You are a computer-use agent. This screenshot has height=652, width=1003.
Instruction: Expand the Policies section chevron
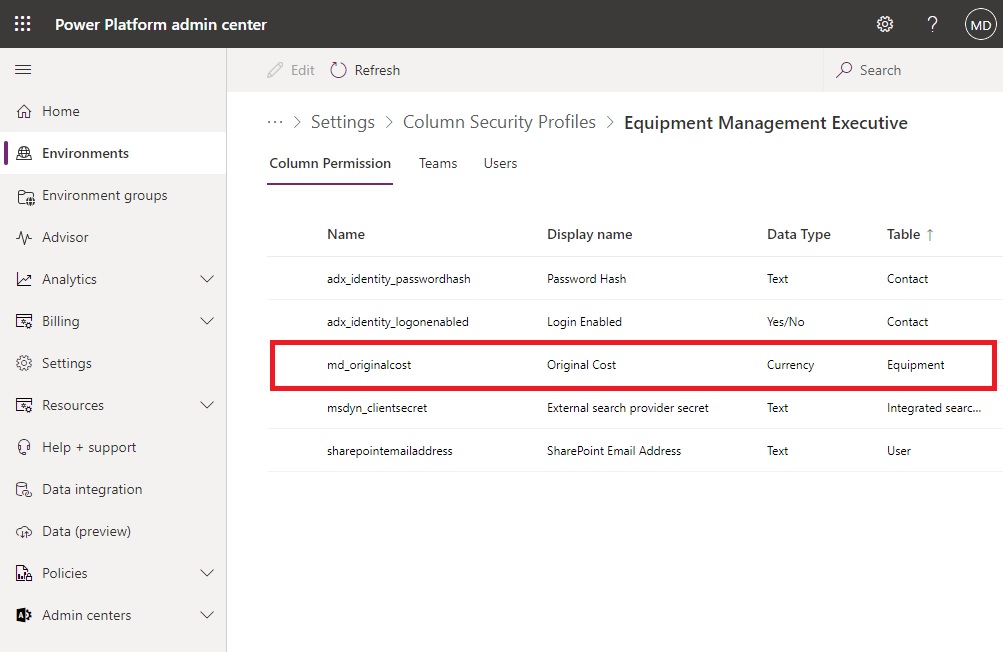207,573
